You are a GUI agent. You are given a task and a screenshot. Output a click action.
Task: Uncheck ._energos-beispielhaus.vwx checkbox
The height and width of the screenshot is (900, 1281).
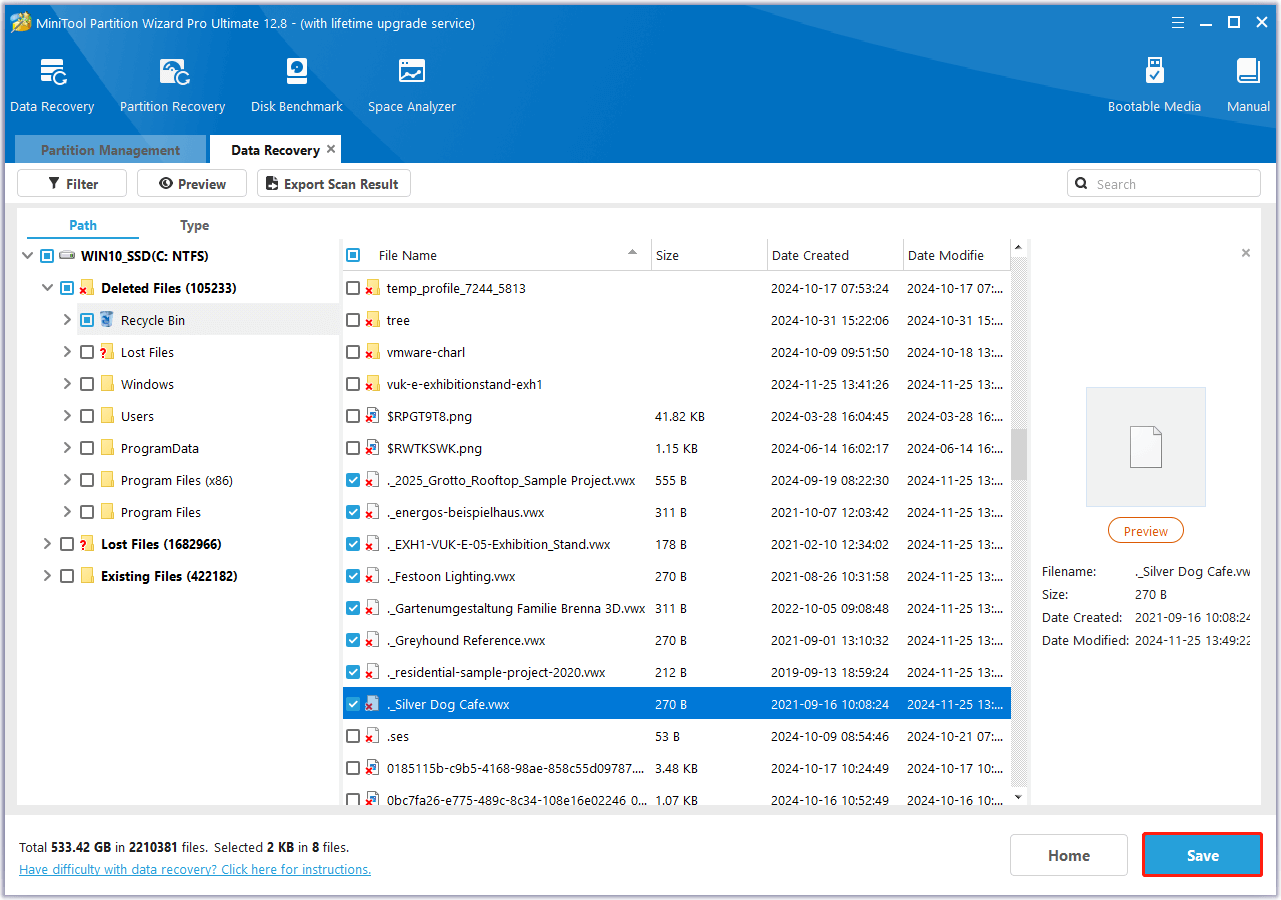point(353,512)
